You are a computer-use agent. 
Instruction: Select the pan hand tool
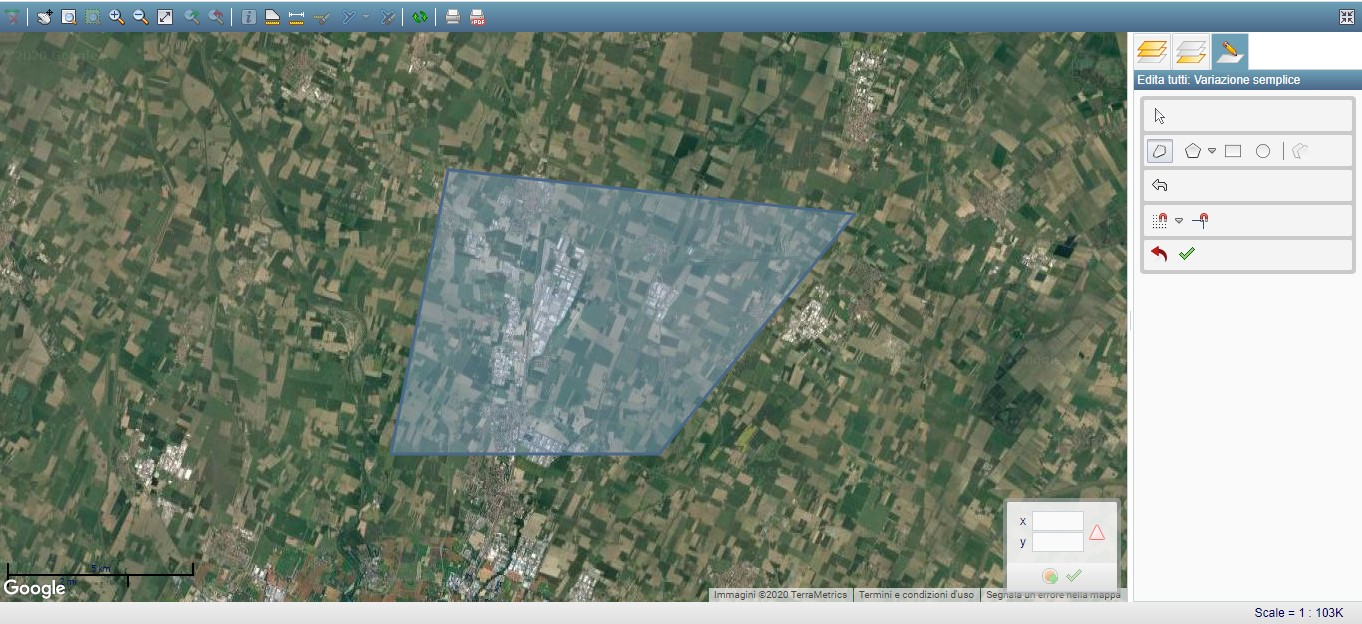45,16
